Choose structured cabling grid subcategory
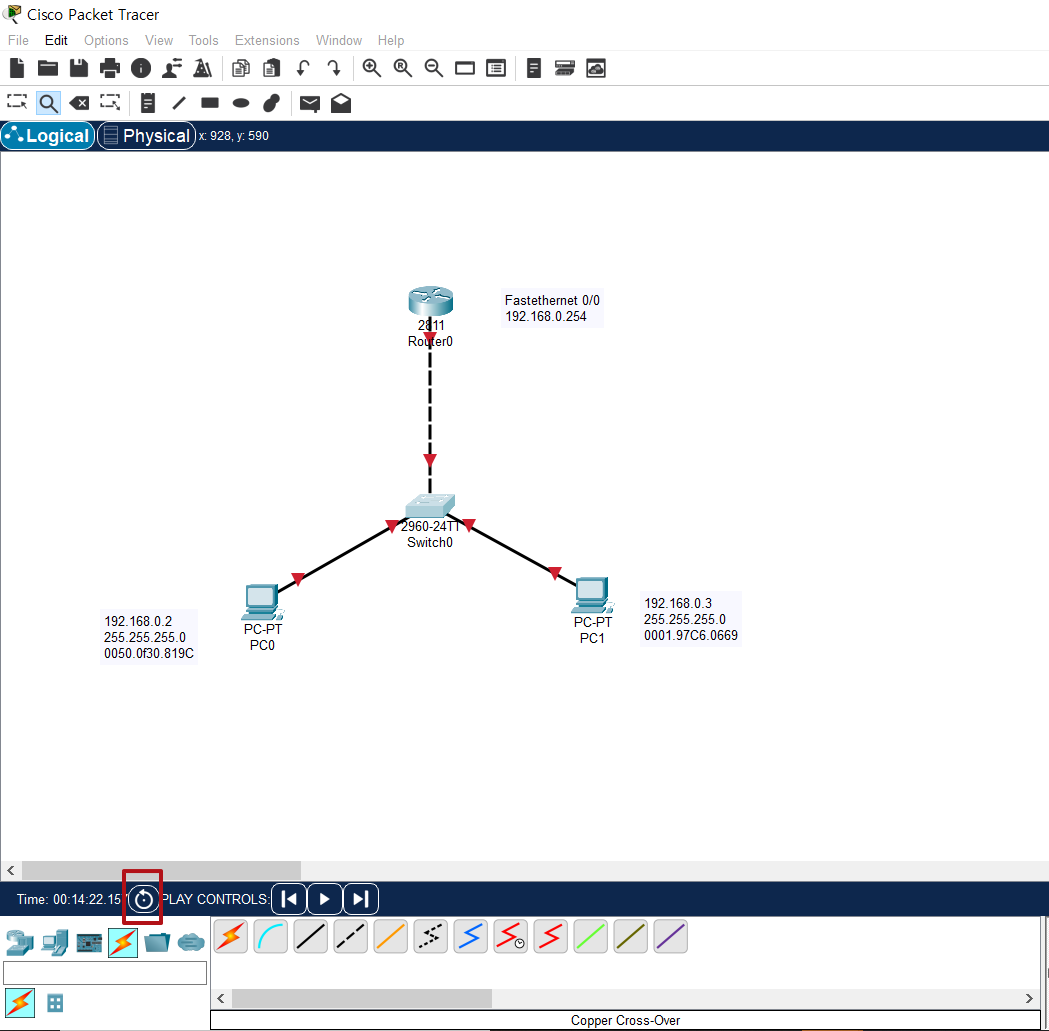Image resolution: width=1049 pixels, height=1031 pixels. 55,1003
